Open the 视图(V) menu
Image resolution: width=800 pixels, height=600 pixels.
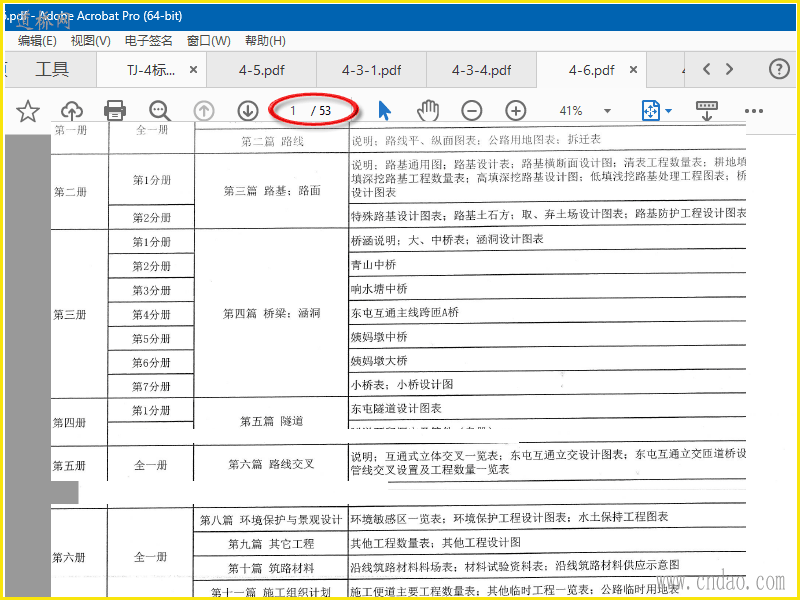tap(90, 41)
